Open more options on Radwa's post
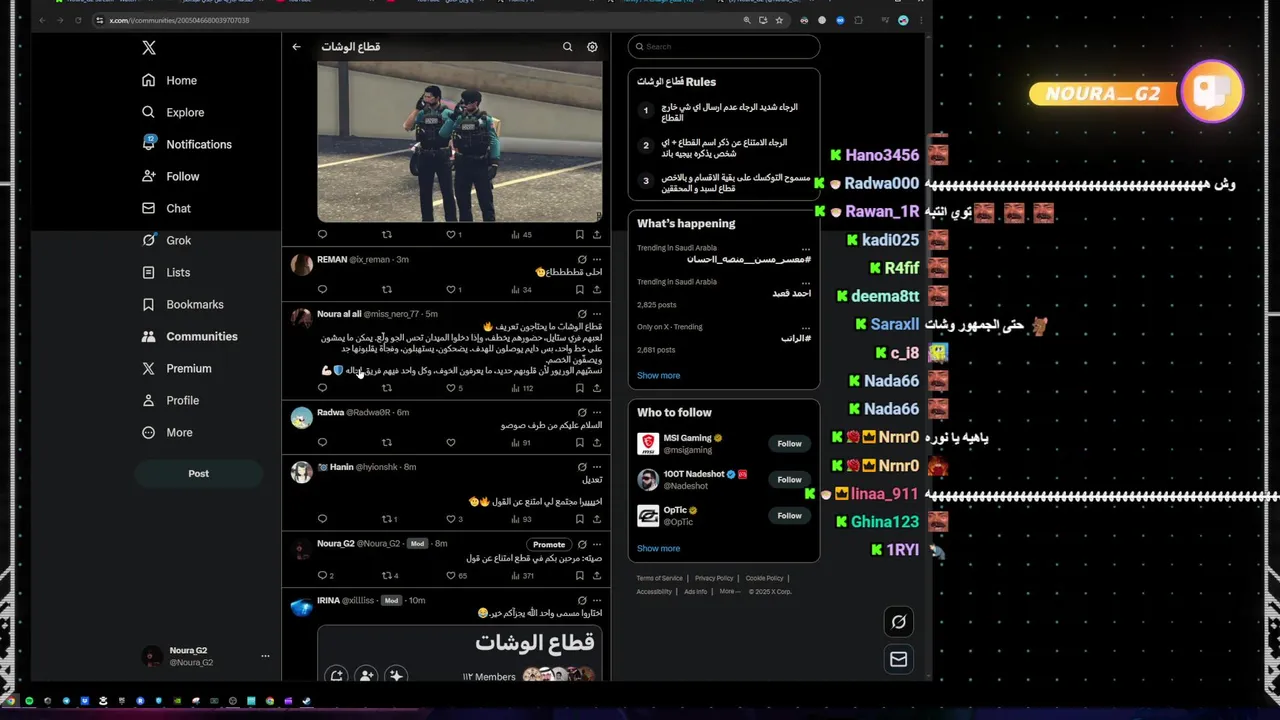Image resolution: width=1280 pixels, height=720 pixels. pyautogui.click(x=597, y=412)
